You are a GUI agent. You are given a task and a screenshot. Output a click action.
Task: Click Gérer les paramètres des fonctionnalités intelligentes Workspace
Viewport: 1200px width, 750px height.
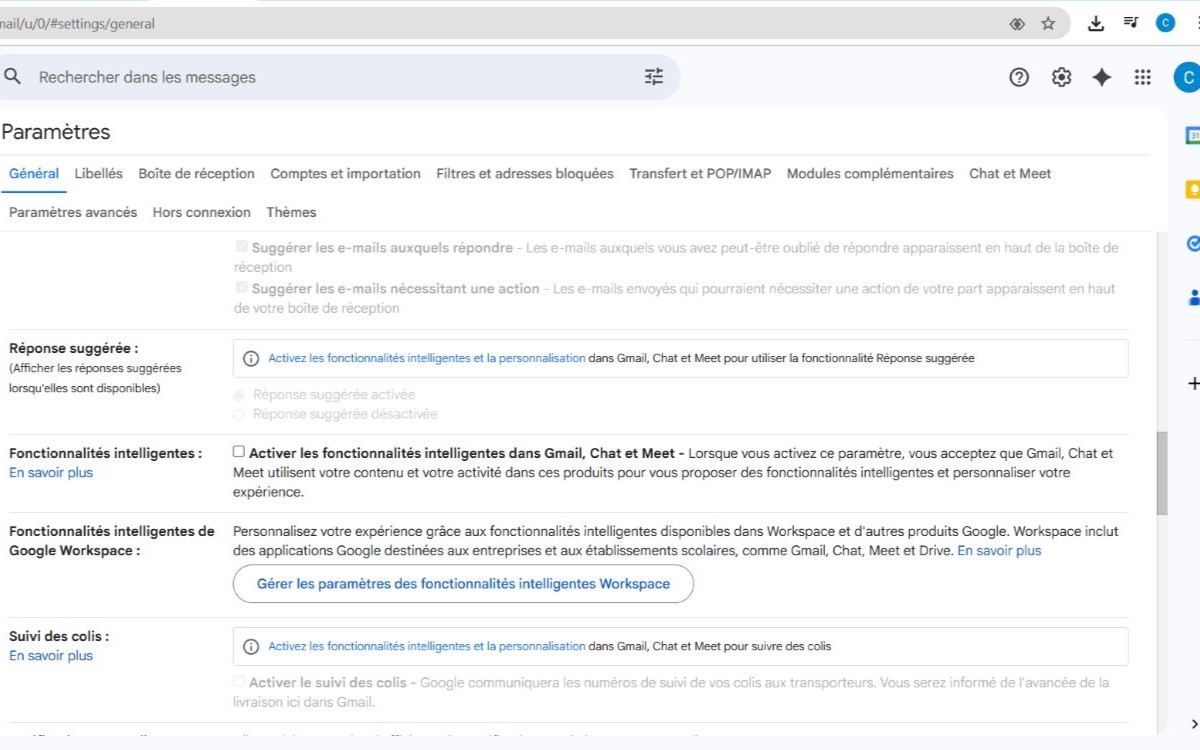tap(463, 583)
